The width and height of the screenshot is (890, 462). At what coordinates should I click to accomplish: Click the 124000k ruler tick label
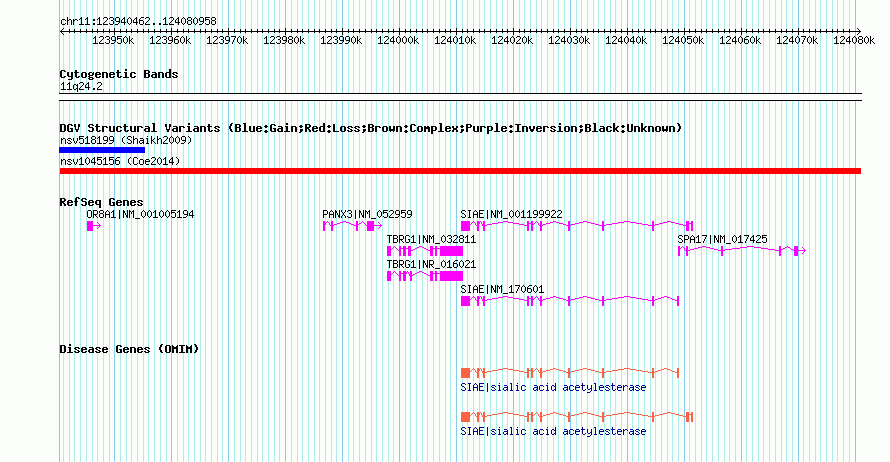398,41
